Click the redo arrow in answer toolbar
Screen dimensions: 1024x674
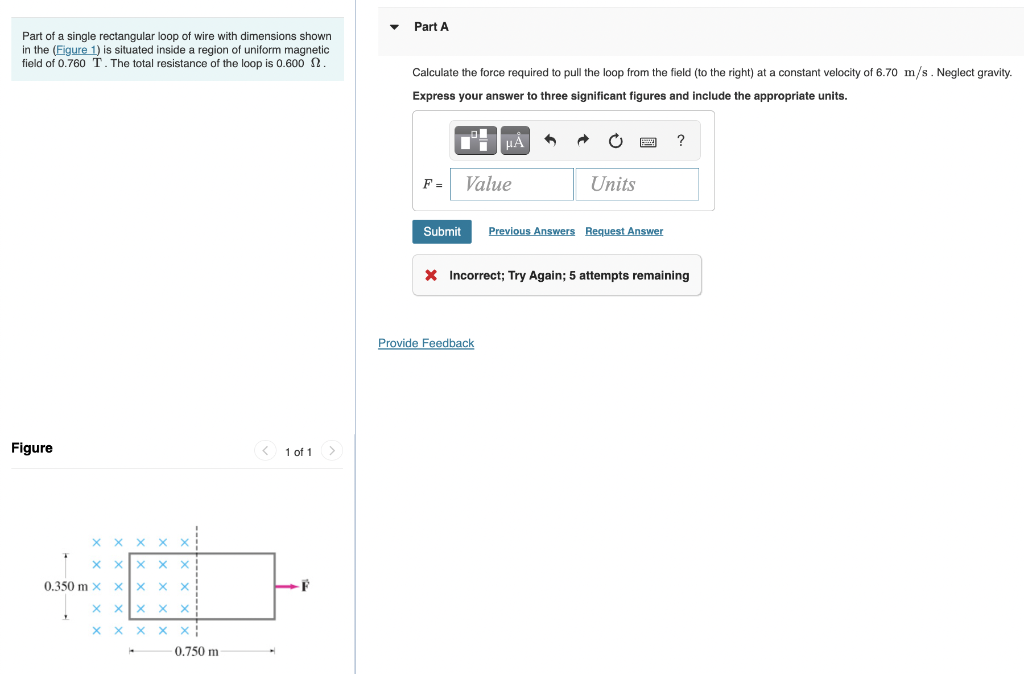point(581,140)
